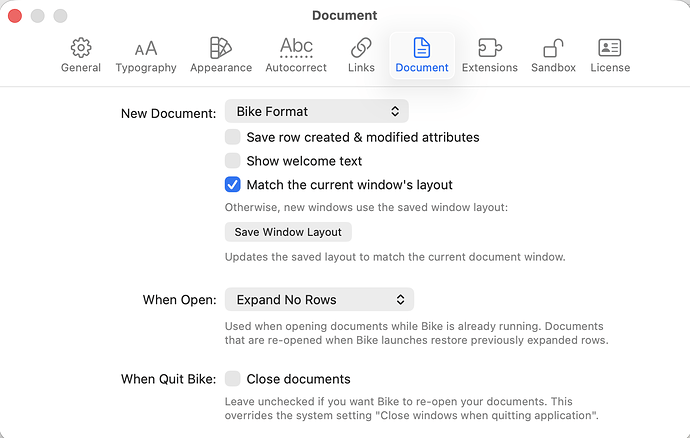Open the New Document format dropdown
The height and width of the screenshot is (438, 690).
pyautogui.click(x=317, y=111)
